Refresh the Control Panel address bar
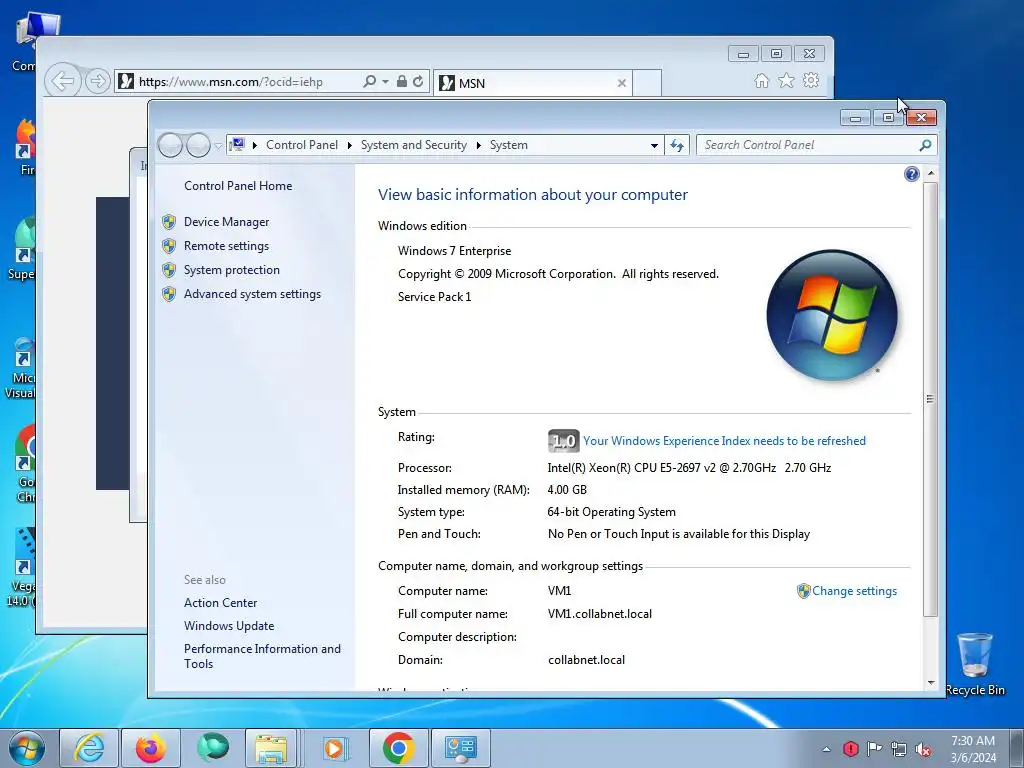Screen dimensions: 1024x768 click(x=677, y=145)
